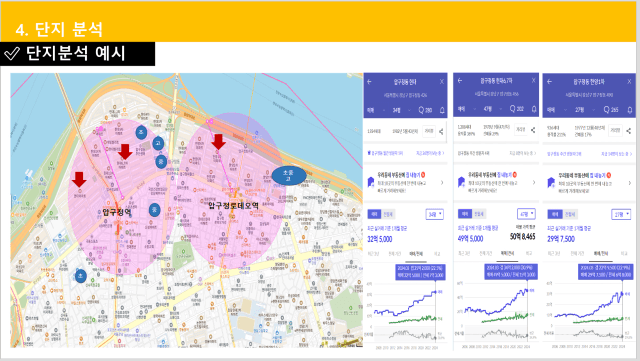
Task: Tap share icon in right apartment panel
Action: pos(629,131)
